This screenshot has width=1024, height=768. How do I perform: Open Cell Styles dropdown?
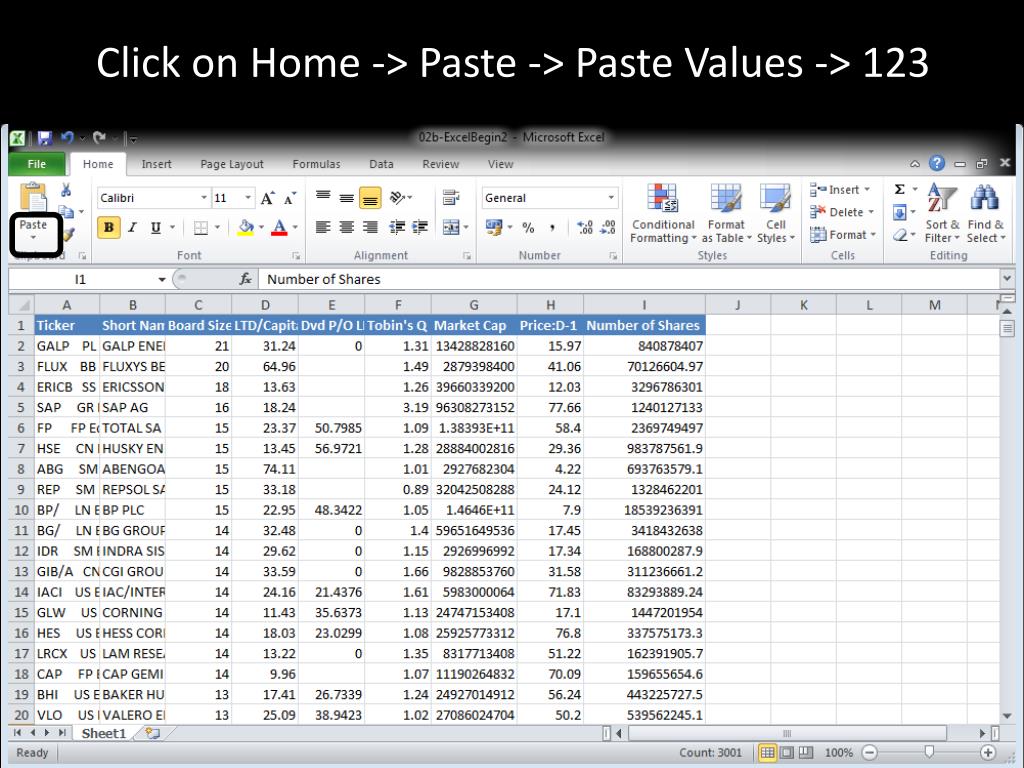[x=776, y=213]
